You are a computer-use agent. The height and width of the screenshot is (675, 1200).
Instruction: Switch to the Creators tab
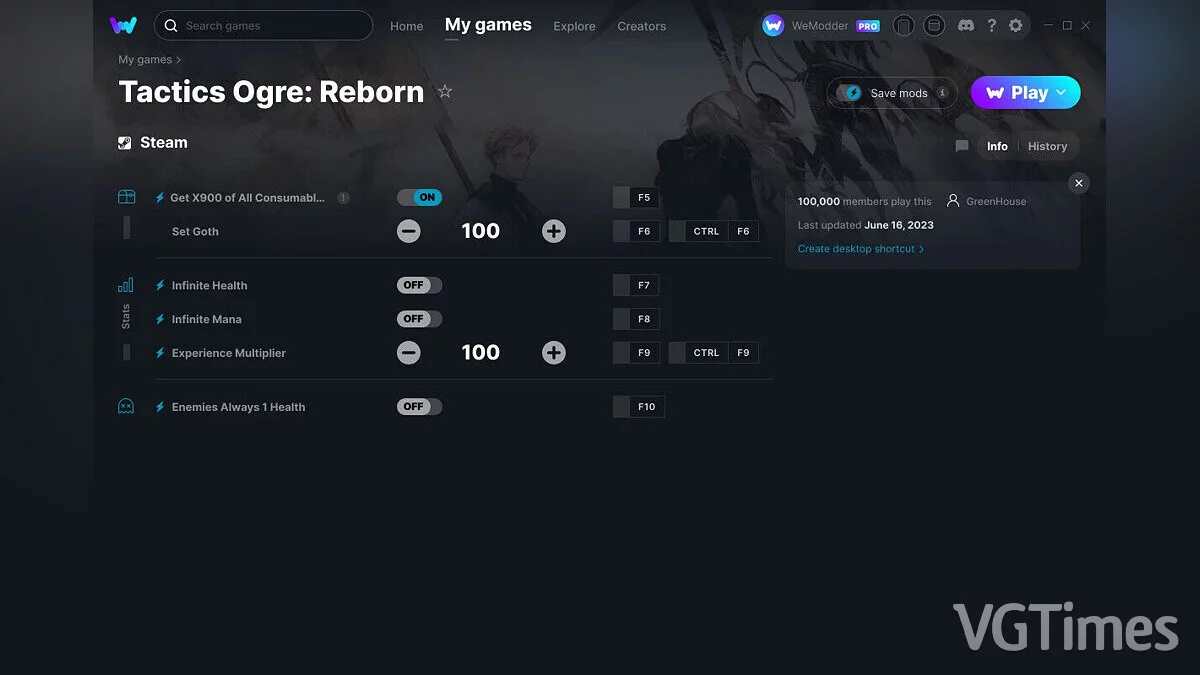coord(641,26)
